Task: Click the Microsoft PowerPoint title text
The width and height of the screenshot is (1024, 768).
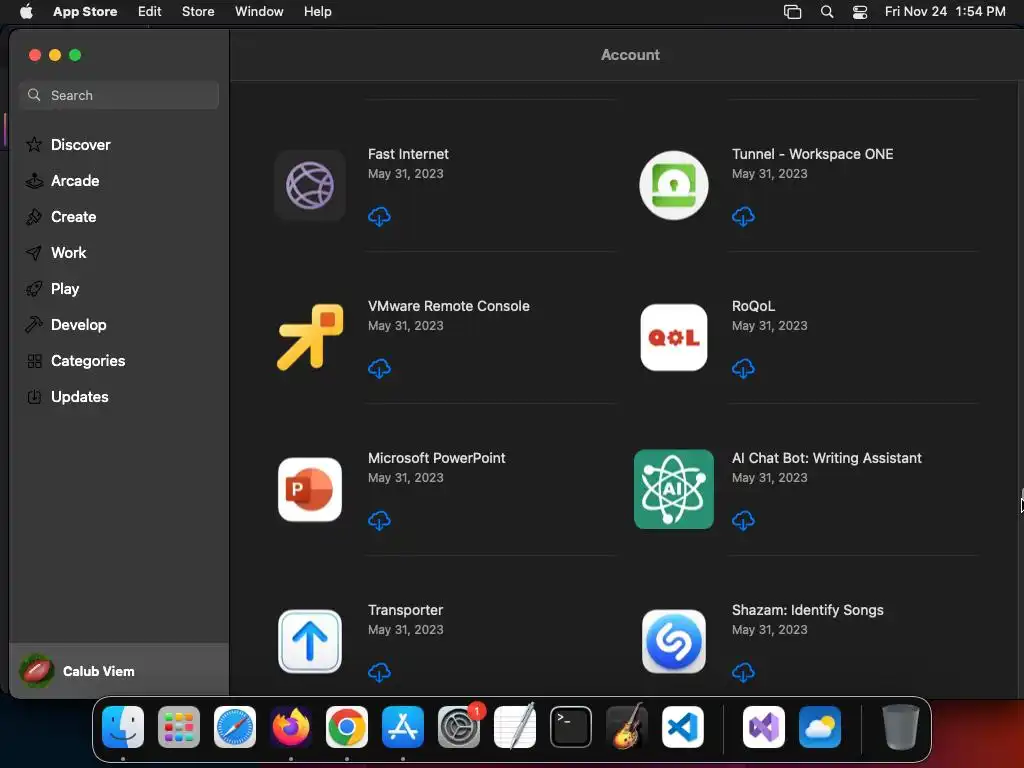Action: pos(436,458)
